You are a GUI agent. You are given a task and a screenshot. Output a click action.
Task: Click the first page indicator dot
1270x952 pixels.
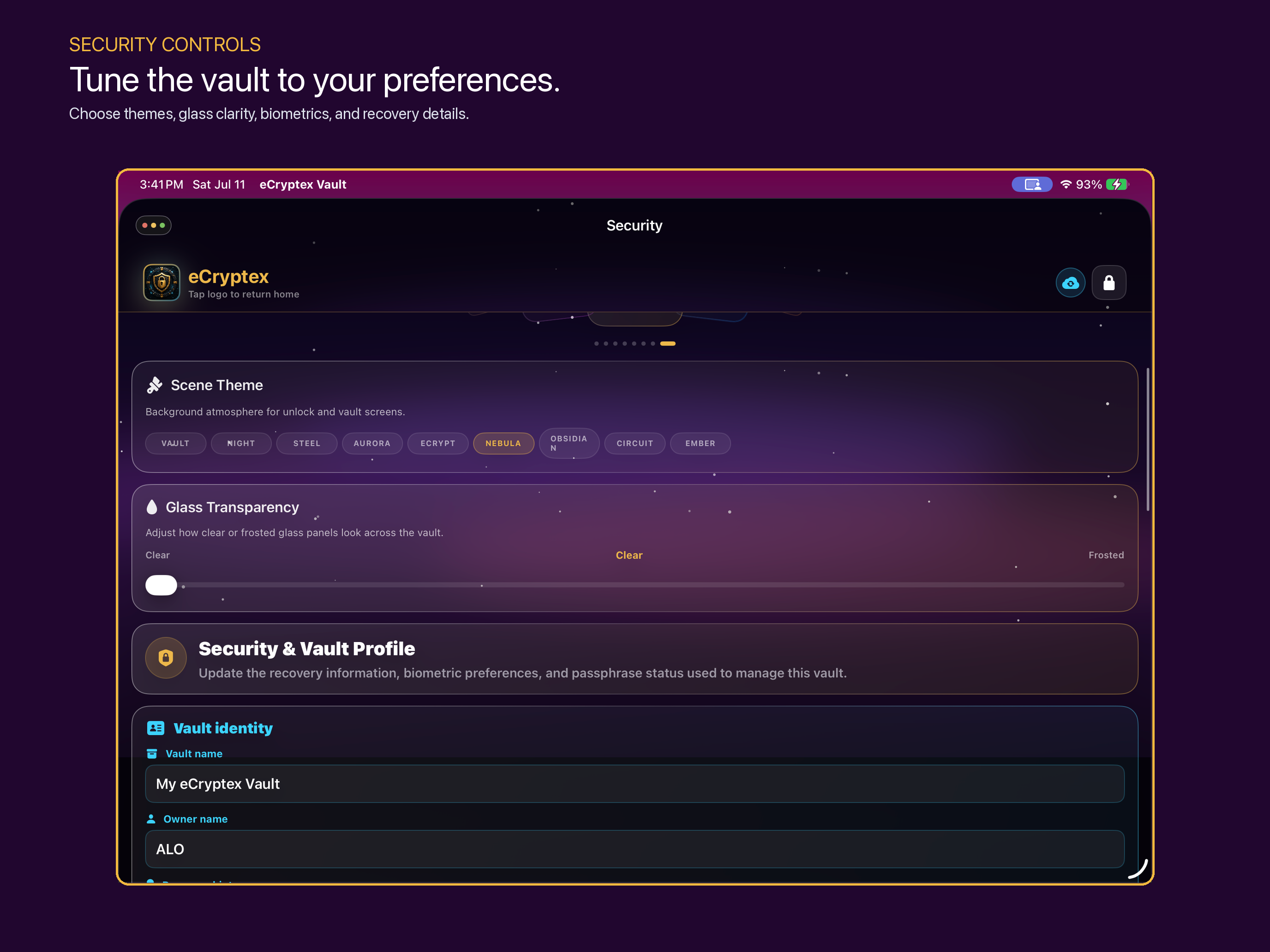(x=597, y=344)
